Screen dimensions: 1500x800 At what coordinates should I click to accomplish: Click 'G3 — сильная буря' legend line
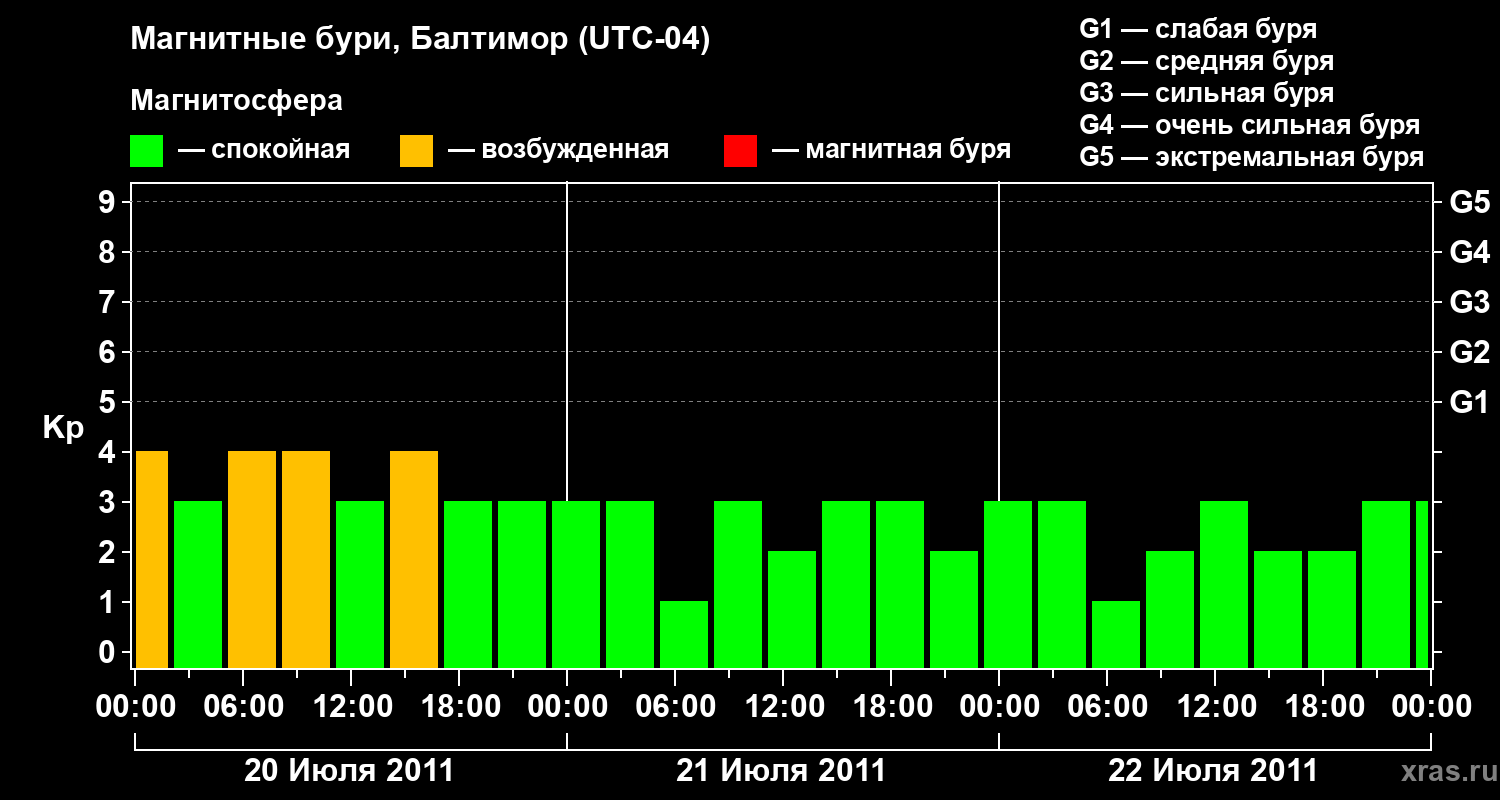(x=1206, y=93)
